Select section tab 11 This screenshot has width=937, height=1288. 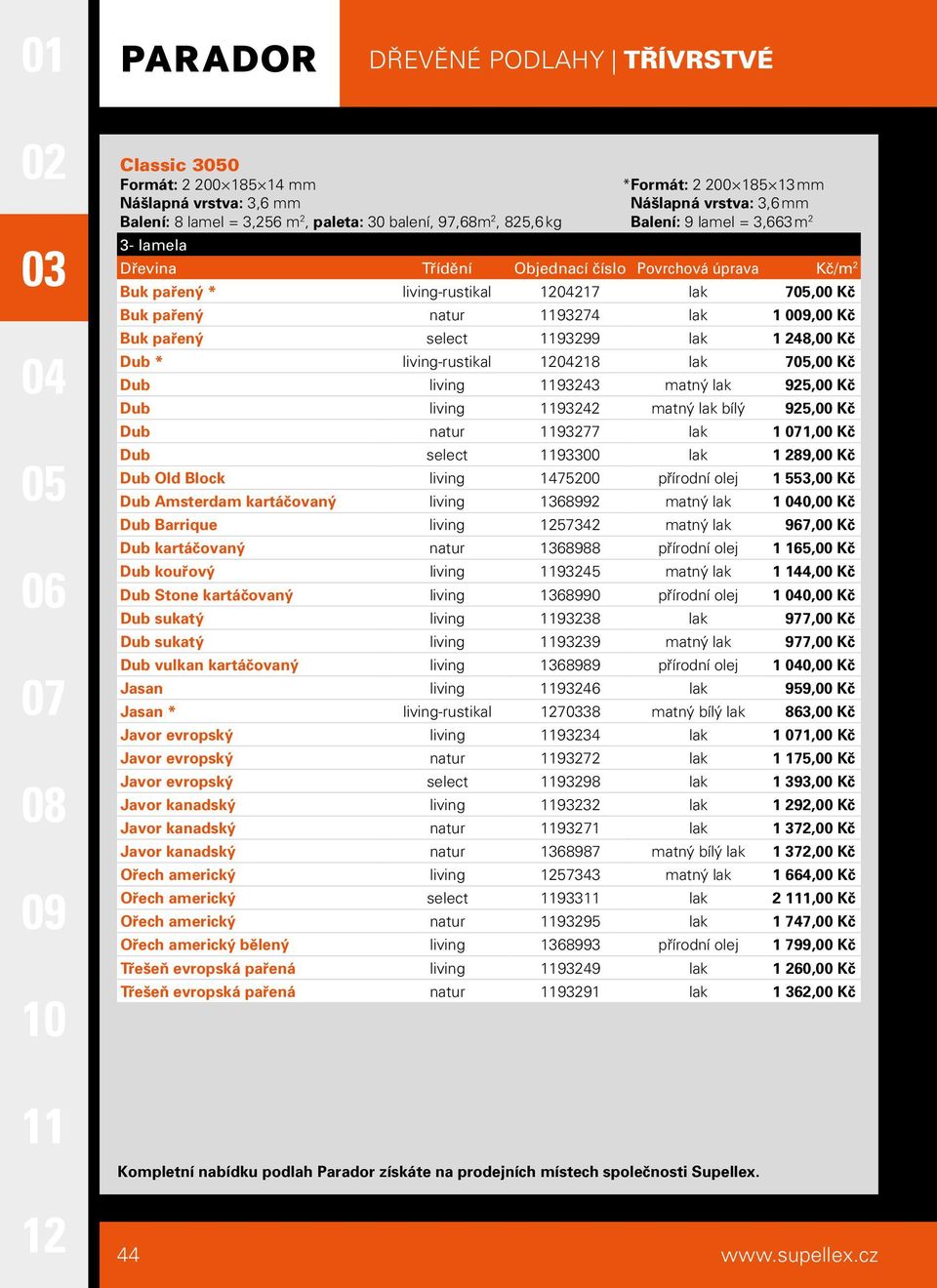(43, 1127)
